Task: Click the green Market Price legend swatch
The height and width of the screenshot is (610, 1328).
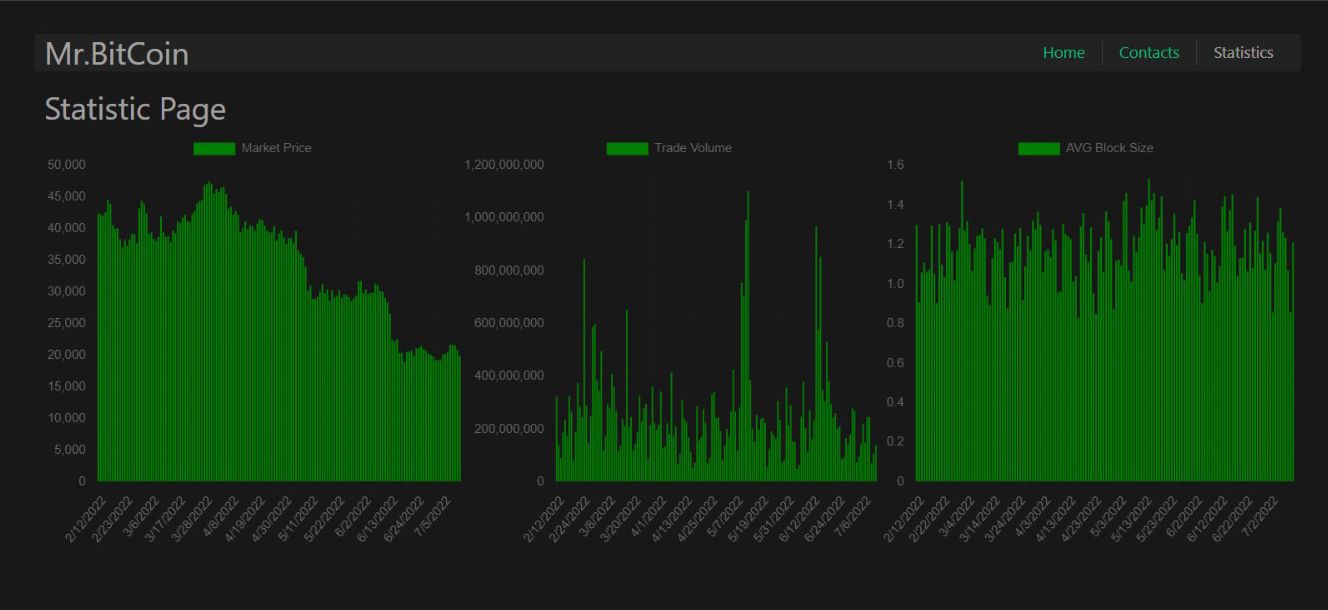Action: [x=214, y=148]
